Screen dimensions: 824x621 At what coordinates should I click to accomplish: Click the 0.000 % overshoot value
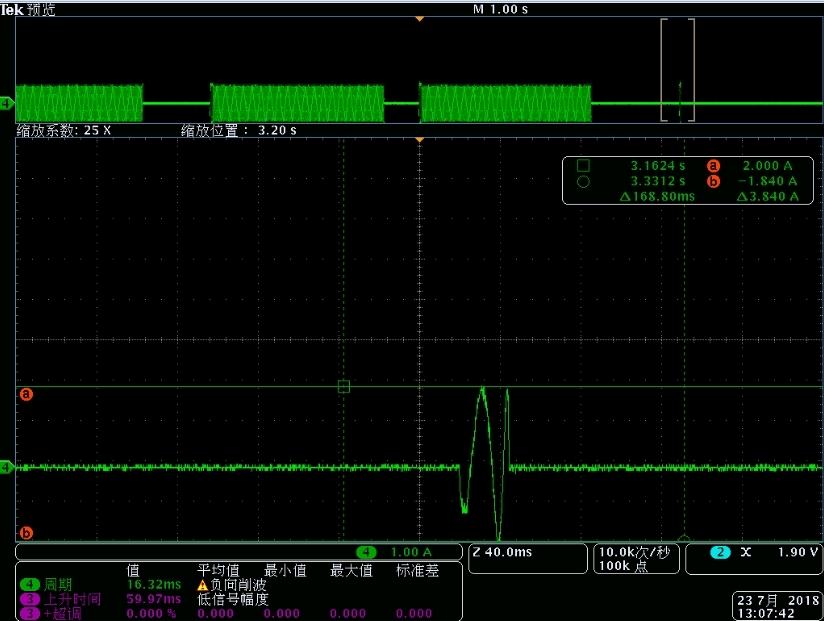tap(151, 614)
